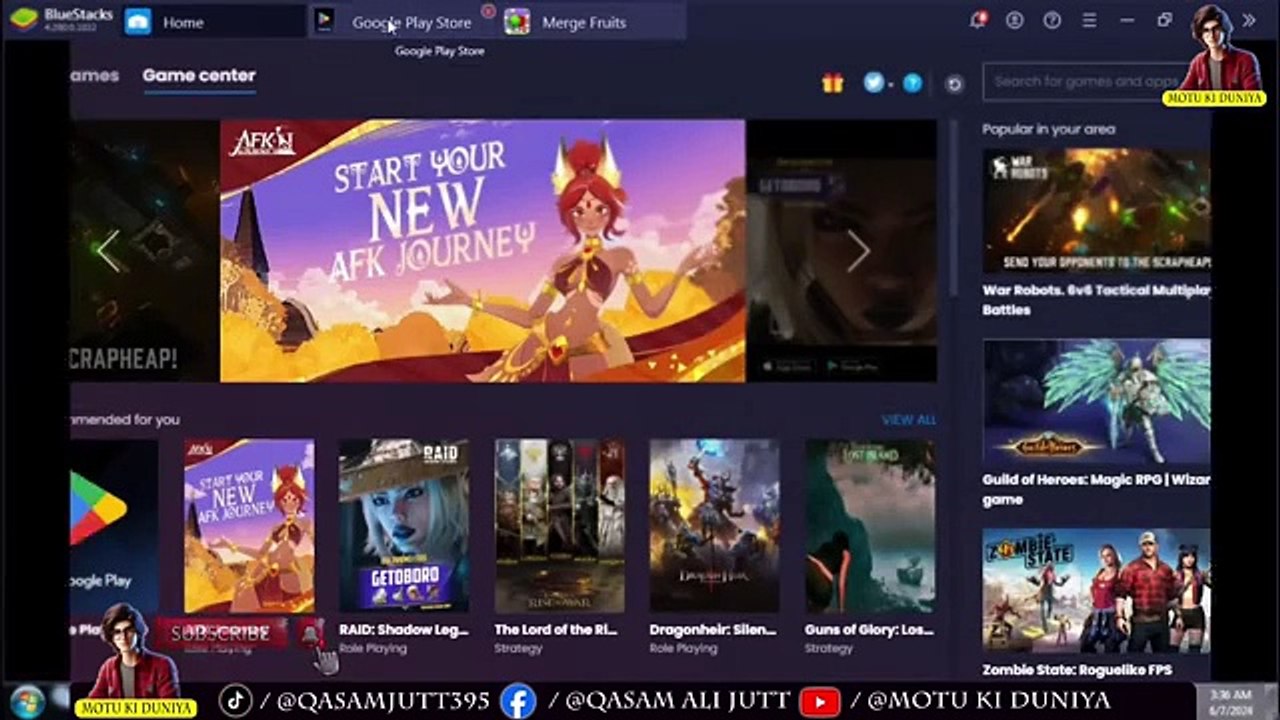Open the Twitter bird icon
The image size is (1280, 720).
[874, 83]
